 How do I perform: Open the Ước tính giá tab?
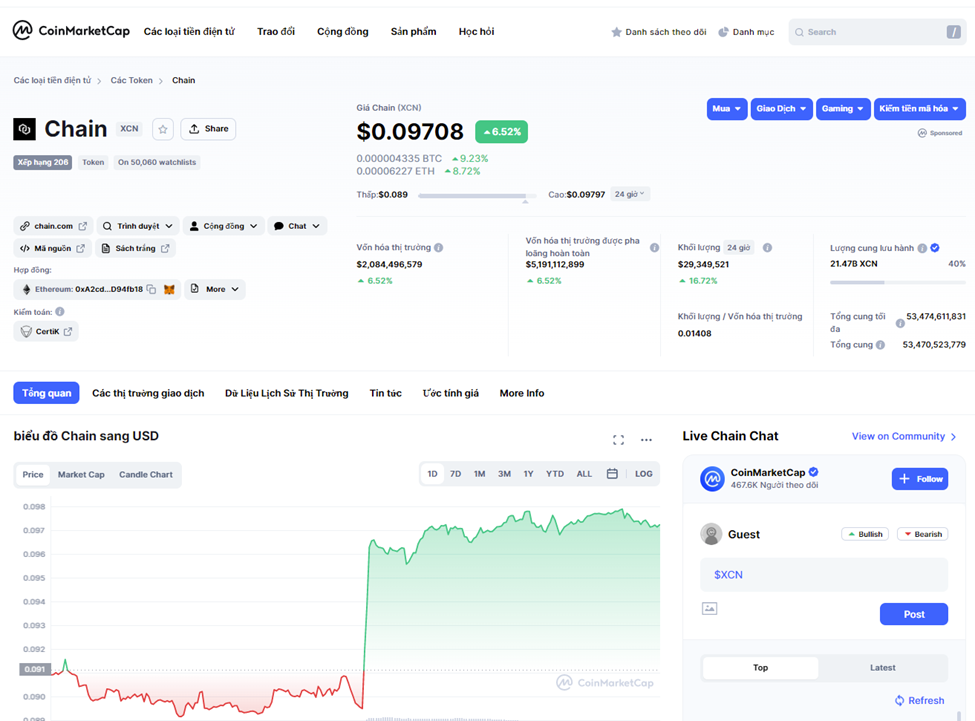[450, 393]
